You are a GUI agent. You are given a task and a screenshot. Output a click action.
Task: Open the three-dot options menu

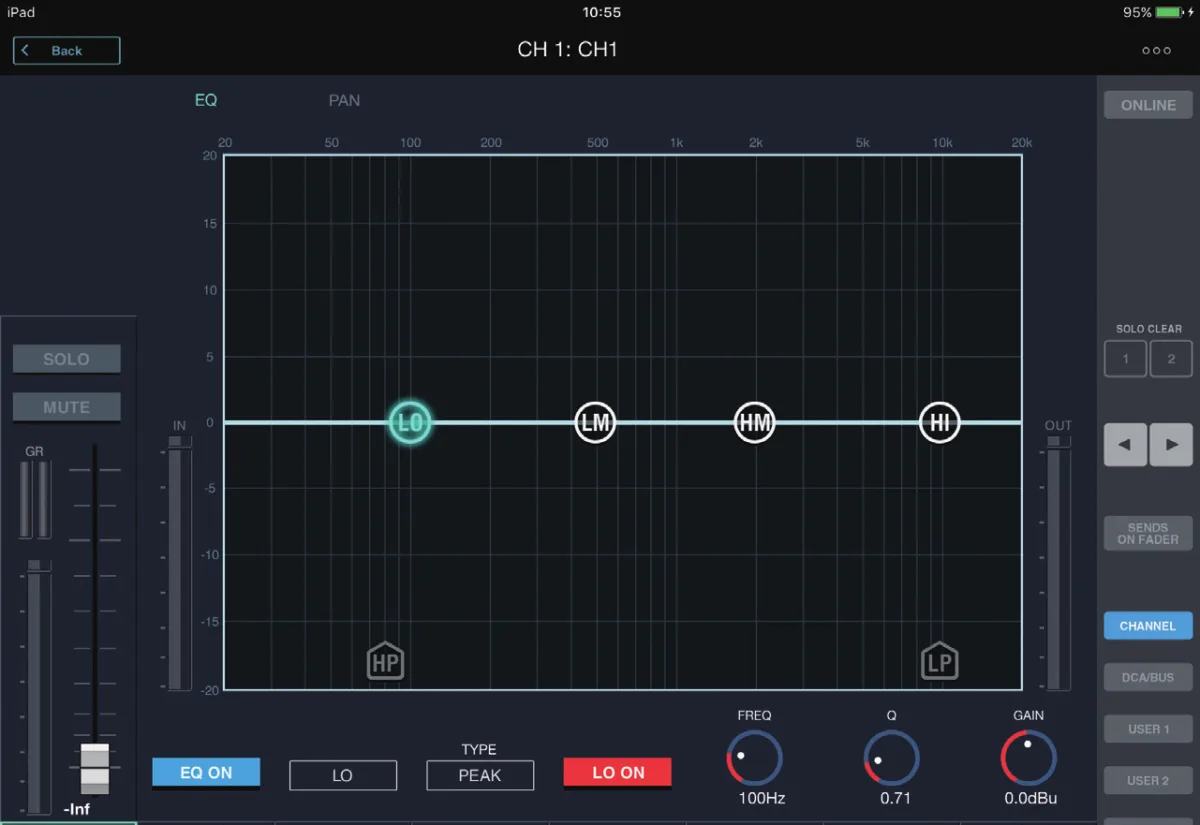pos(1156,51)
